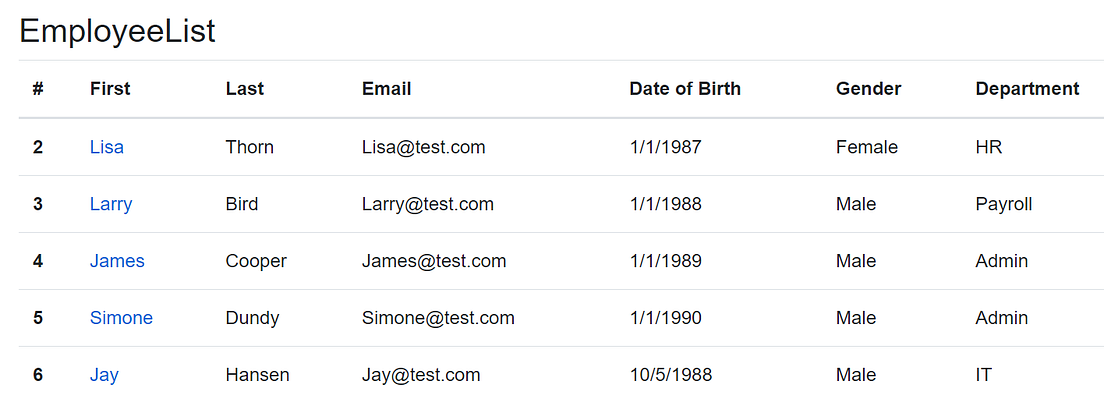This screenshot has height=419, width=1104.
Task: Click the Gender column header
Action: tap(868, 89)
